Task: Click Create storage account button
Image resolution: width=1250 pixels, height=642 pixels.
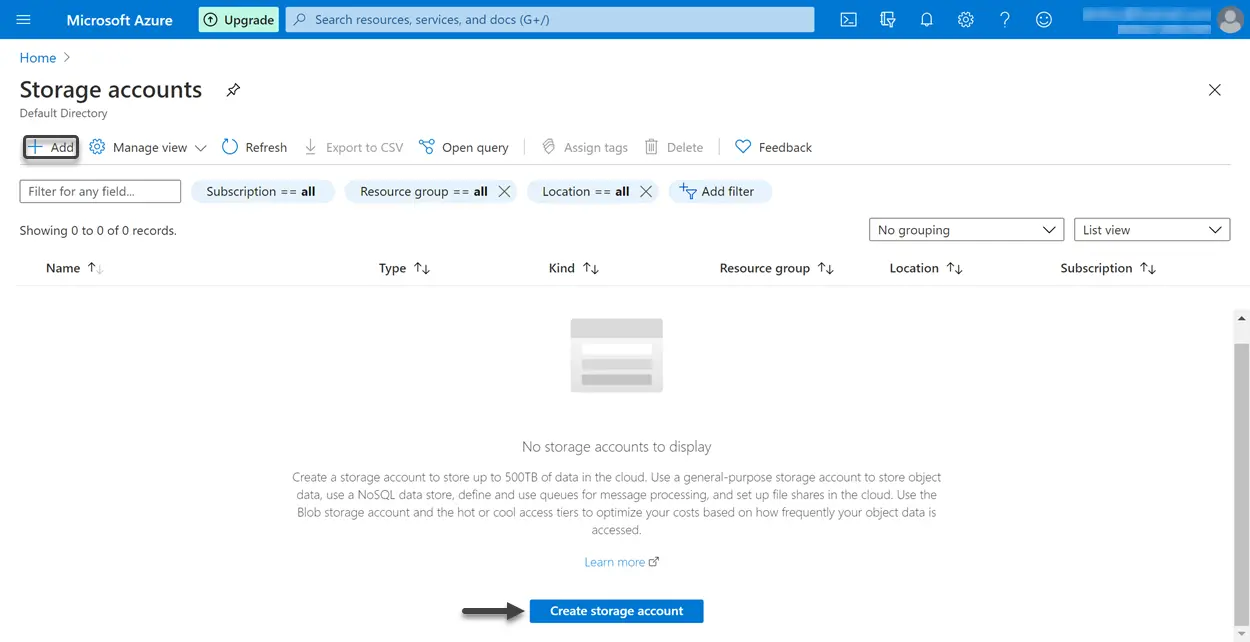Action: [616, 611]
